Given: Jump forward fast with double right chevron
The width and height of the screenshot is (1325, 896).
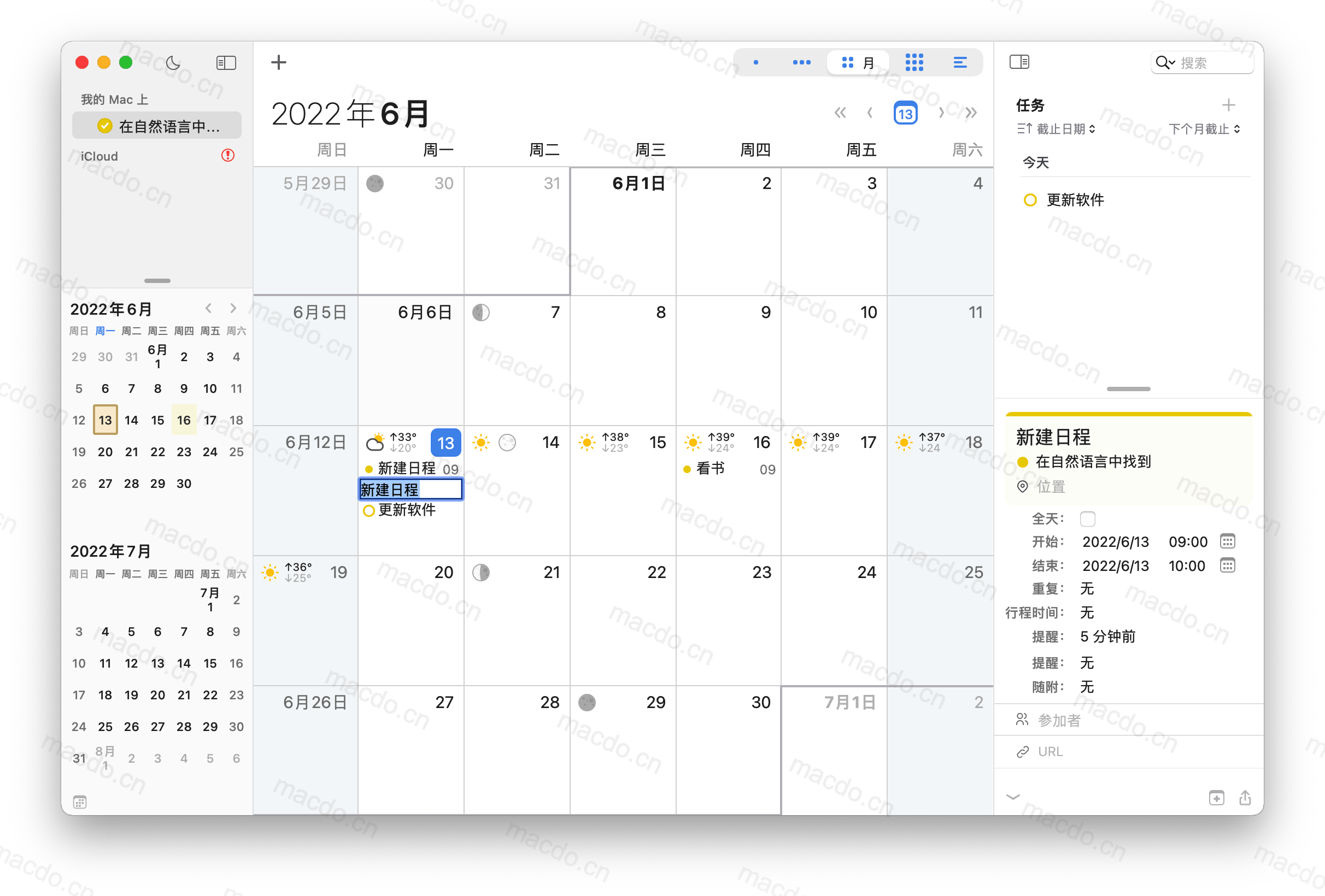Looking at the screenshot, I should pos(971,113).
